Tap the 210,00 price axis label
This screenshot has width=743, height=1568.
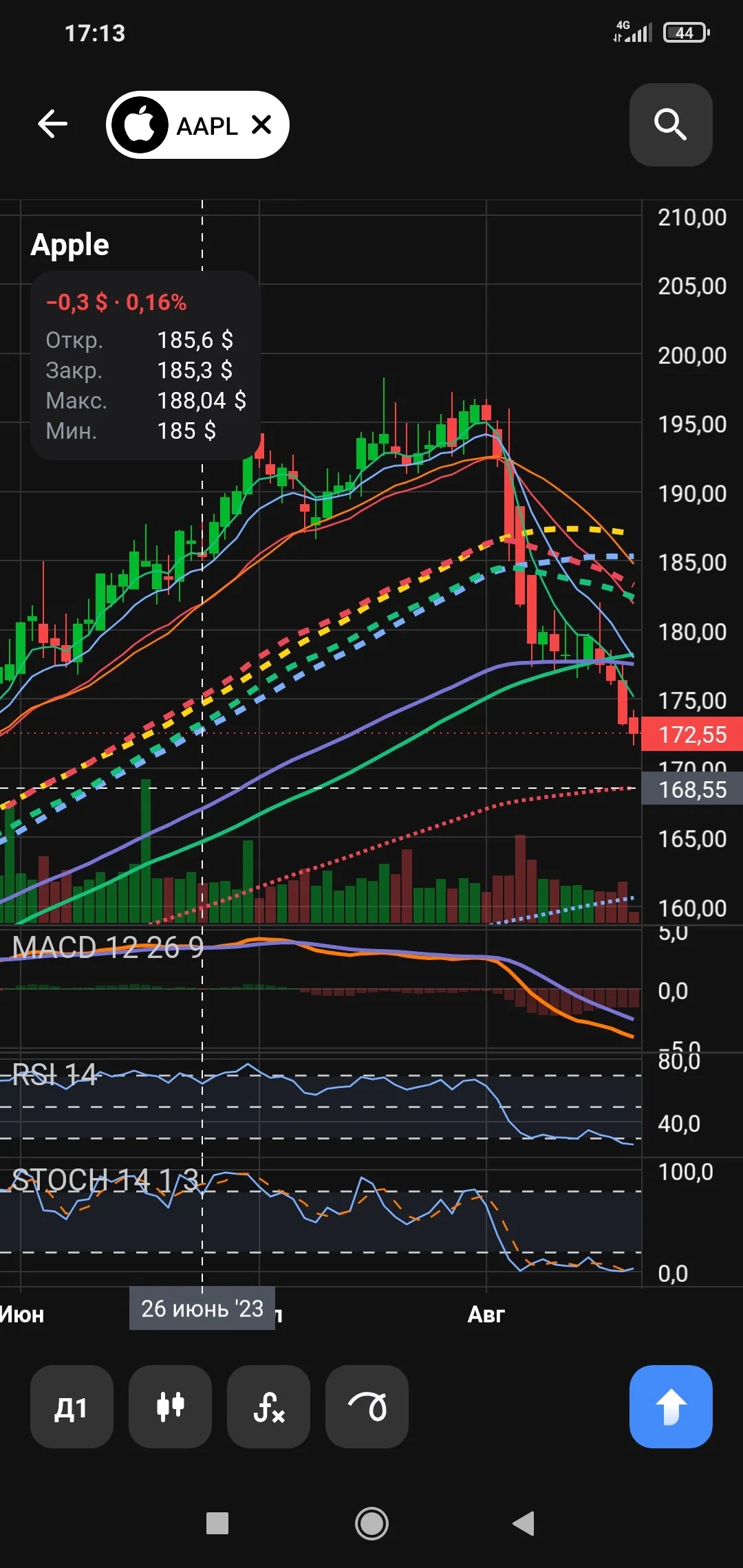pos(692,217)
